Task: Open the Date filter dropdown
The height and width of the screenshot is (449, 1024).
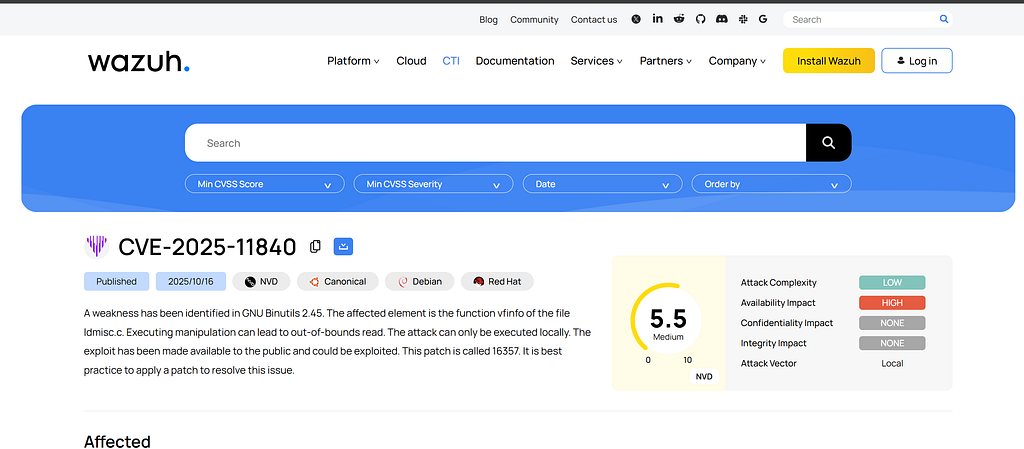Action: [602, 184]
